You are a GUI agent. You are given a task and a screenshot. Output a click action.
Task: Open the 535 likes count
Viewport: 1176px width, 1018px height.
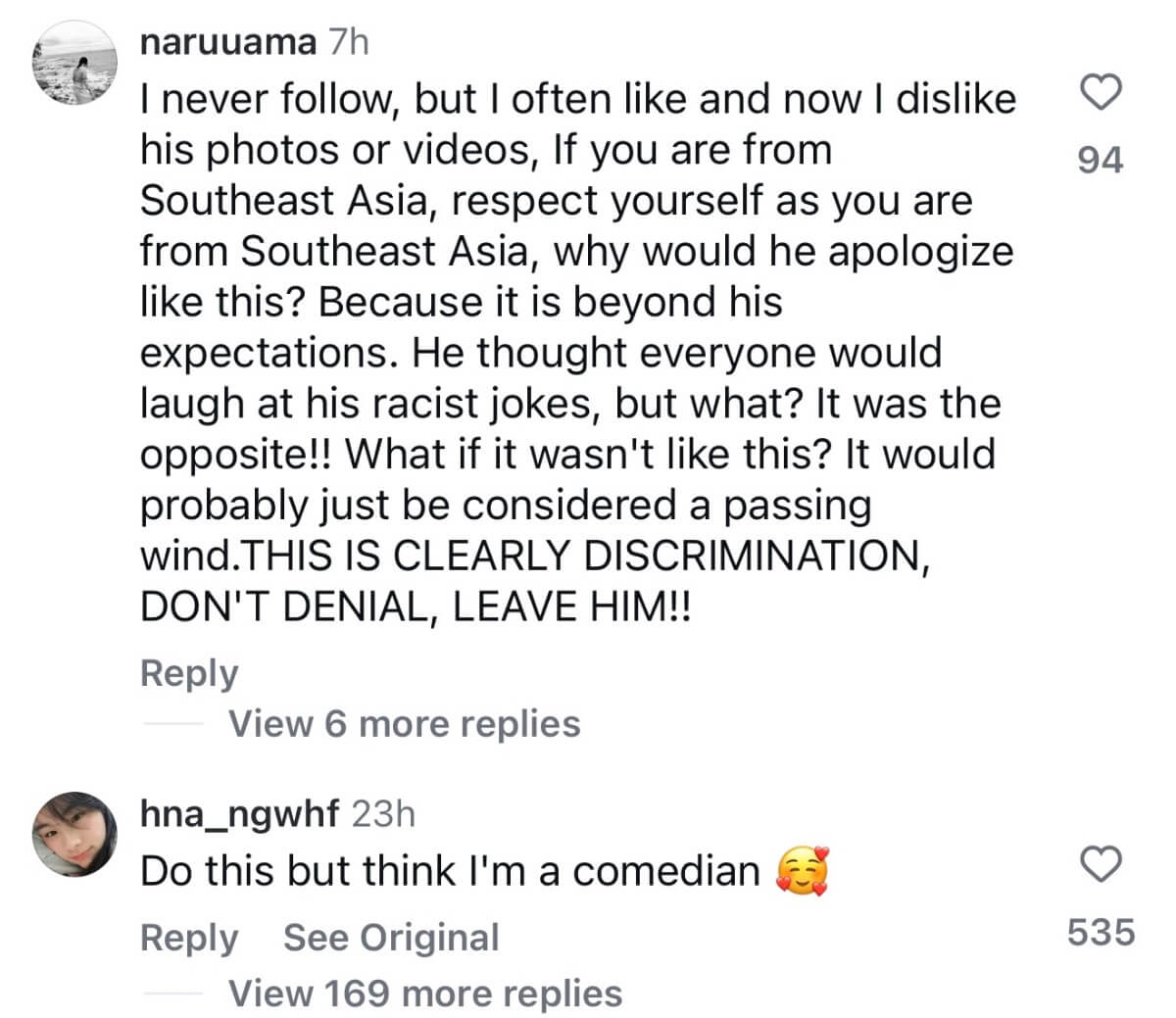click(1100, 932)
